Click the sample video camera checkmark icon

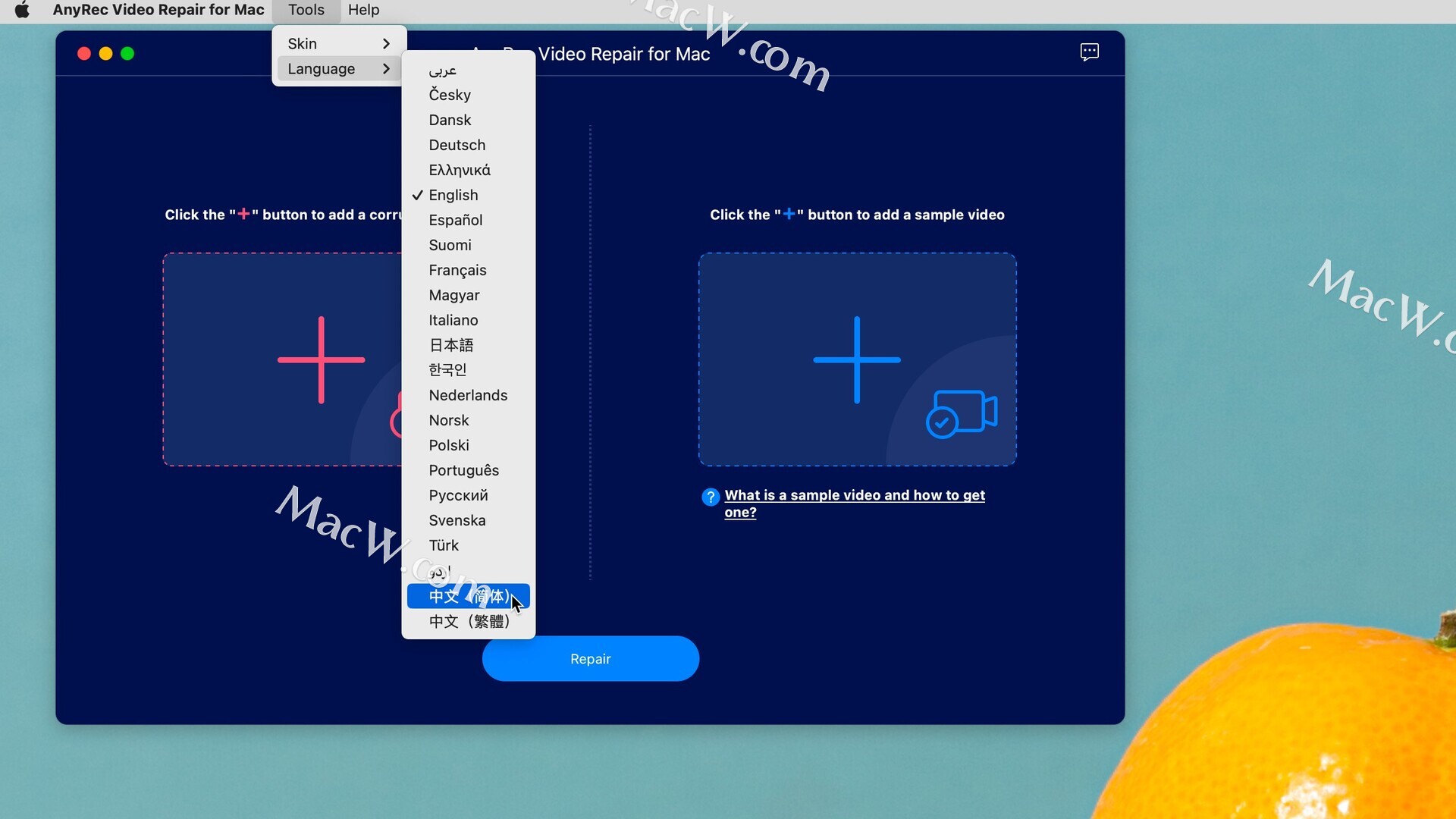[x=962, y=414]
